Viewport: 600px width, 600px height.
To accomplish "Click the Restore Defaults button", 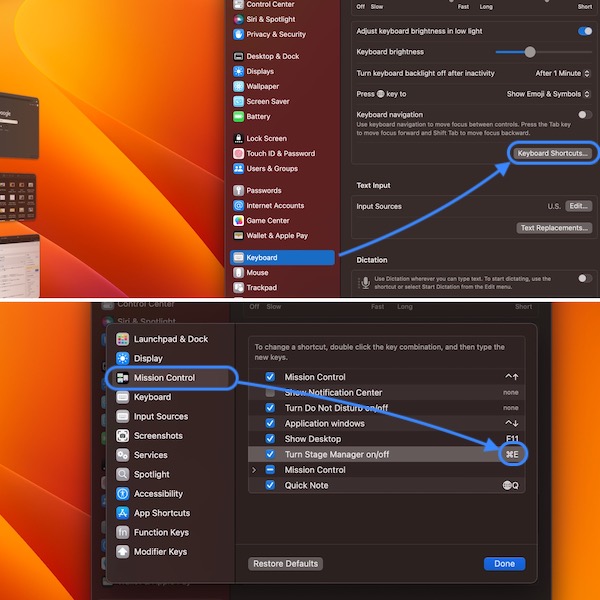I will pos(285,564).
